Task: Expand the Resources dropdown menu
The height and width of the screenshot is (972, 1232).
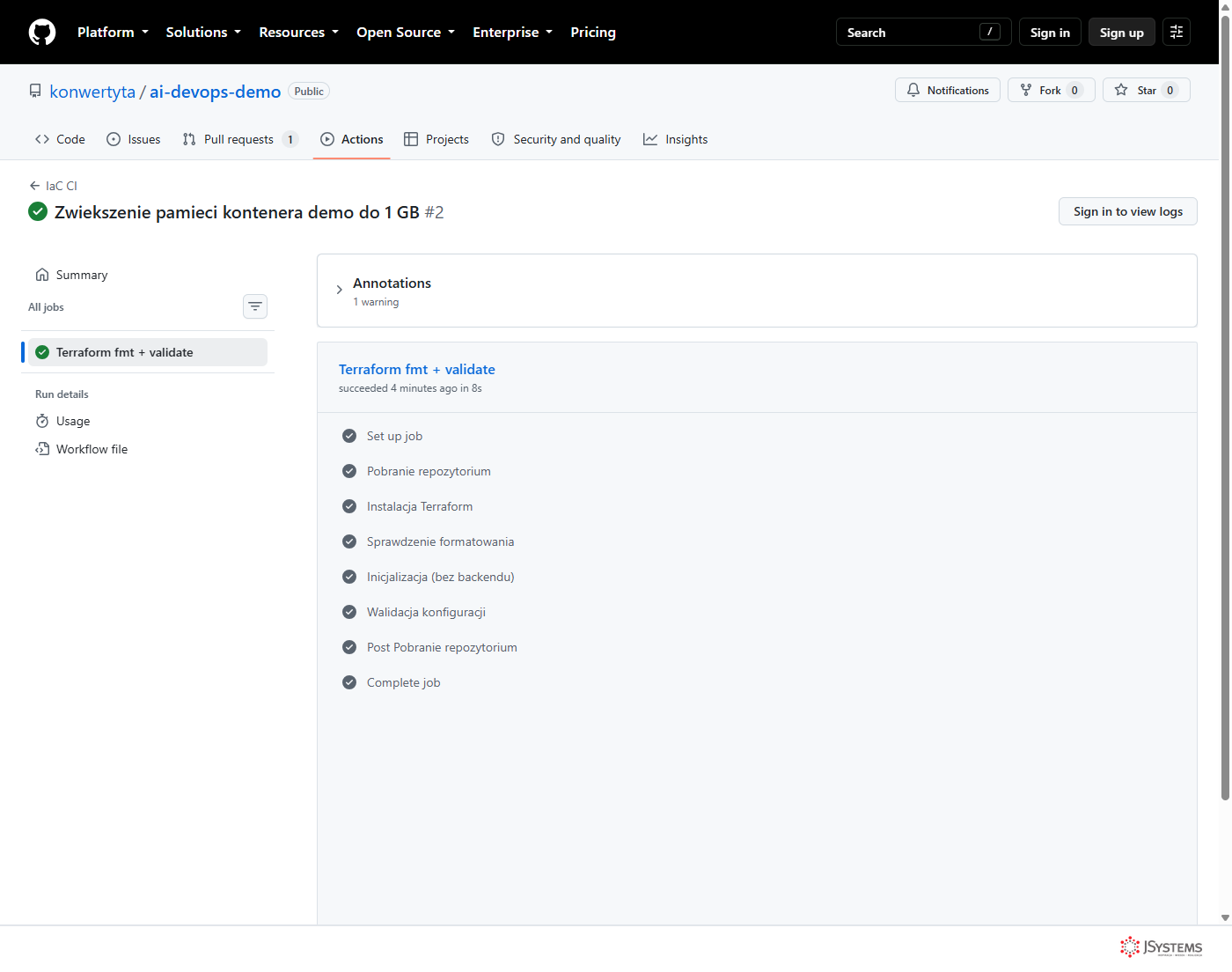Action: click(x=298, y=33)
